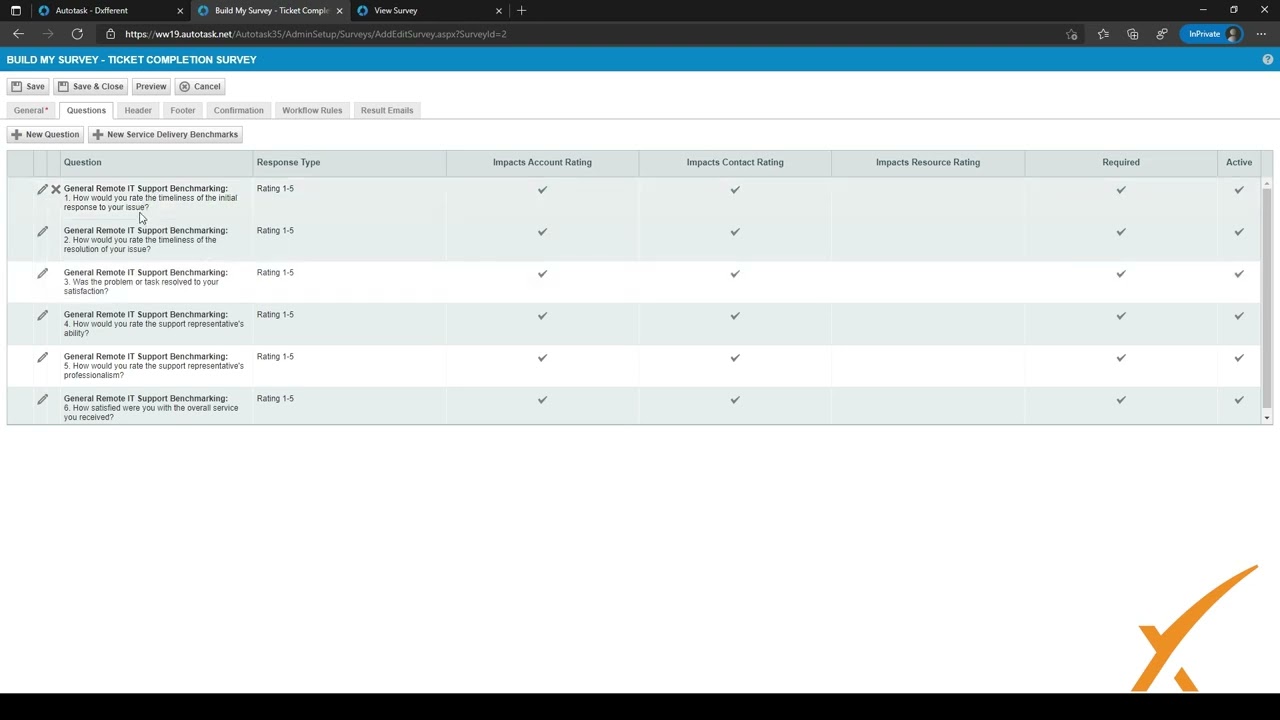Preview the survey

coord(151,86)
